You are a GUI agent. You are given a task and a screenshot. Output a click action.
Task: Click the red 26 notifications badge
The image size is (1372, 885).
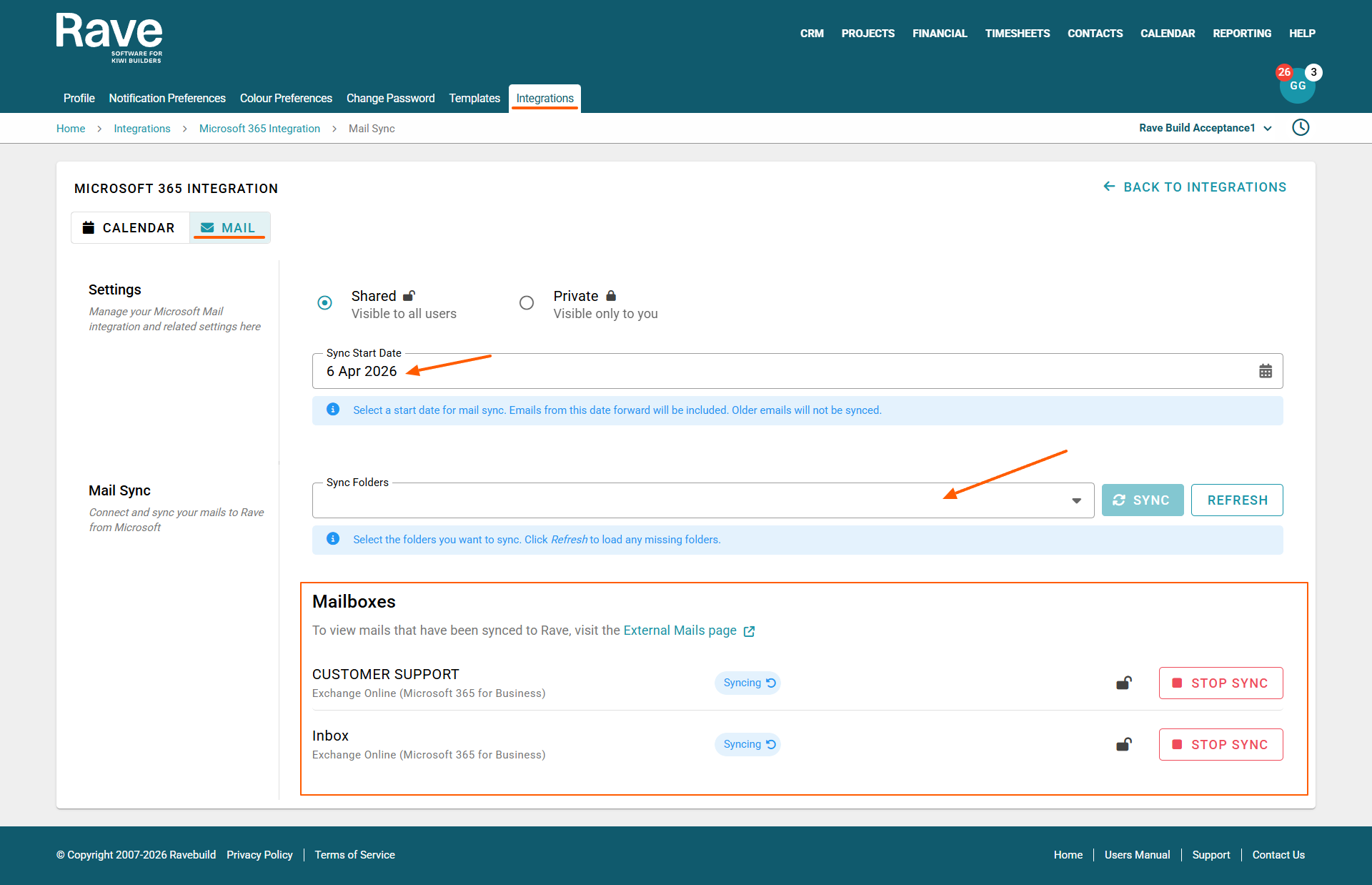pyautogui.click(x=1283, y=72)
